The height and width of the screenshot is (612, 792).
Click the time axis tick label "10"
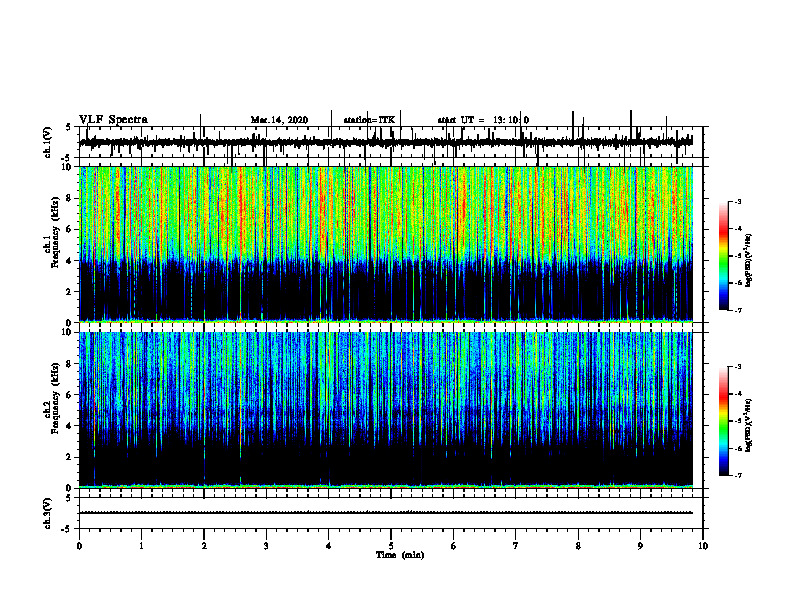point(703,546)
